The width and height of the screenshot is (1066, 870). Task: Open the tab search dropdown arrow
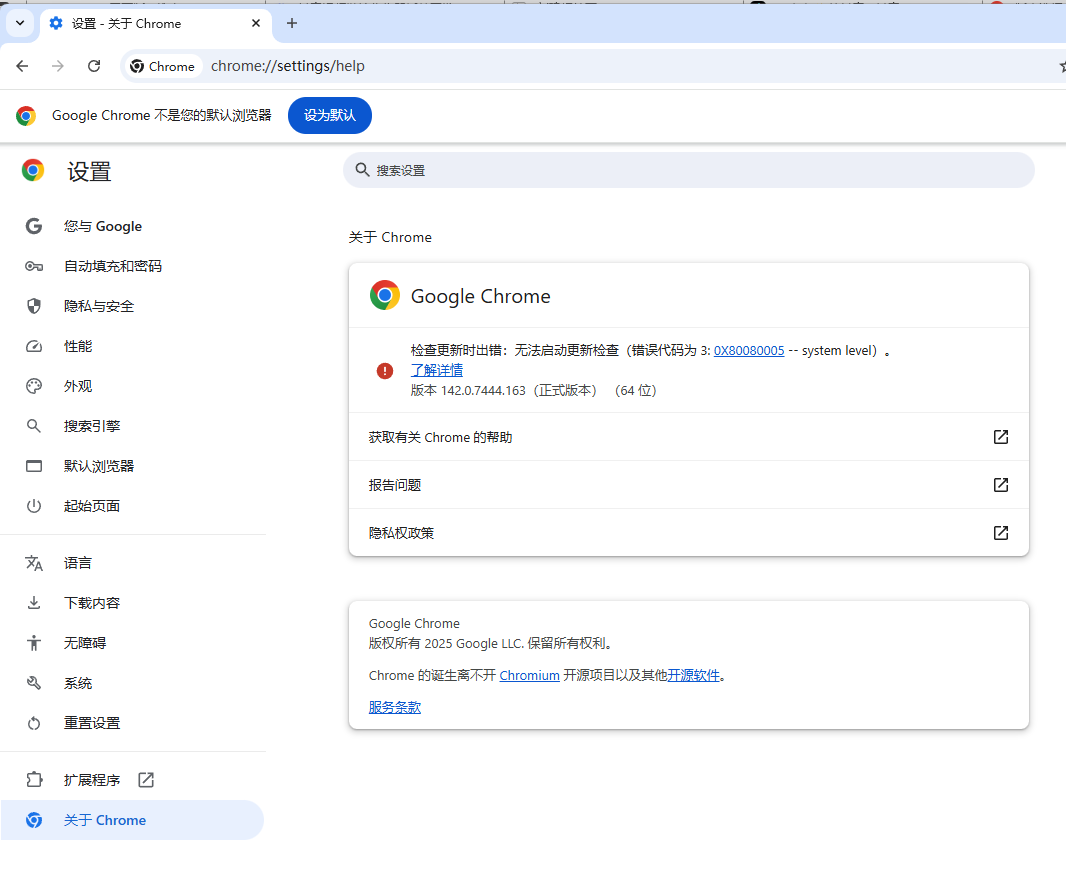(20, 23)
